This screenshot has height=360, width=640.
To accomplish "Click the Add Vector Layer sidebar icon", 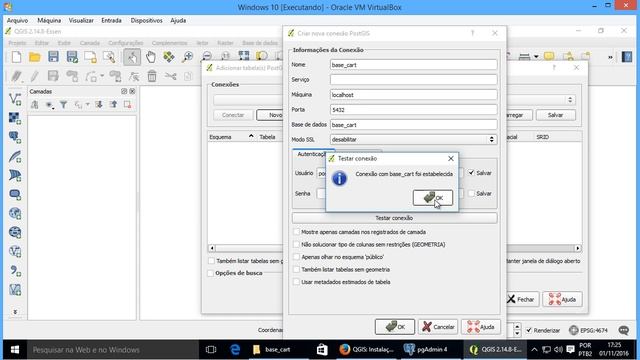I will [15, 99].
